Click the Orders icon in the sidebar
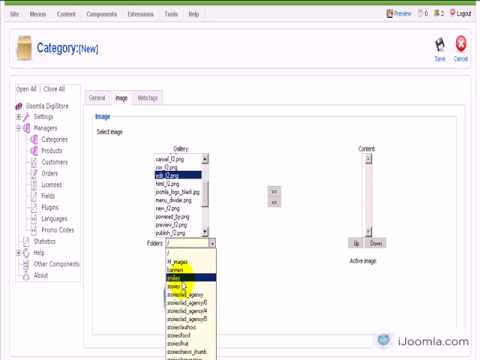This screenshot has width=480, height=360. pos(34,173)
